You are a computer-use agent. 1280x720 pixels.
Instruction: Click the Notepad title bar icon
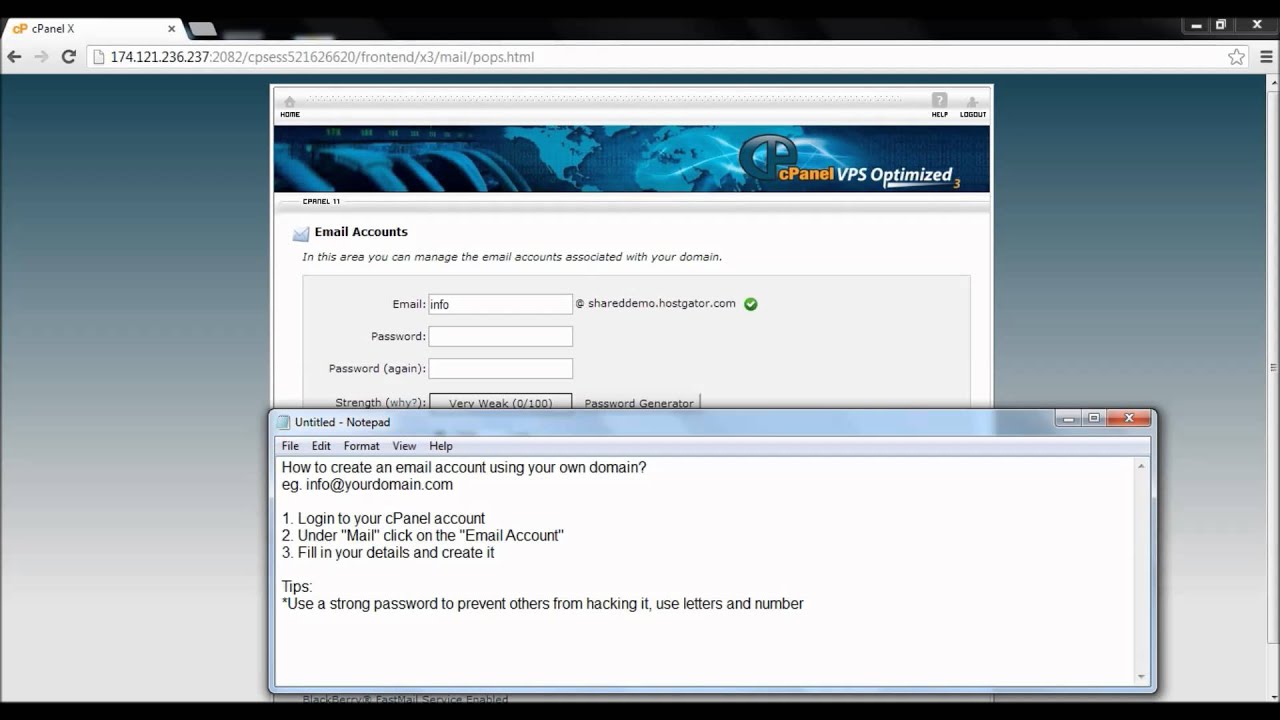[x=283, y=422]
